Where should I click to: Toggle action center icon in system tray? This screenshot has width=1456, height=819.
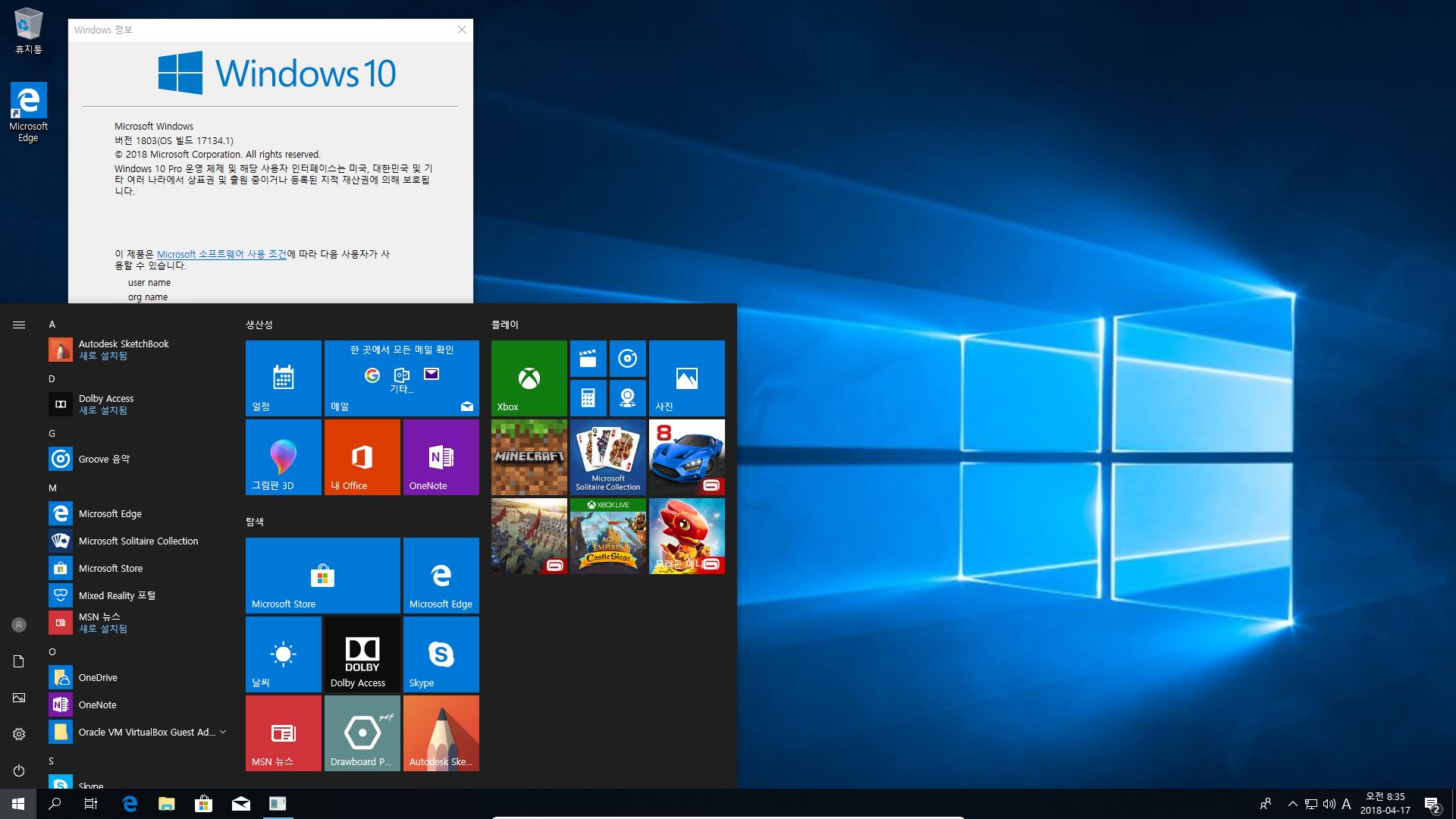coord(1435,803)
